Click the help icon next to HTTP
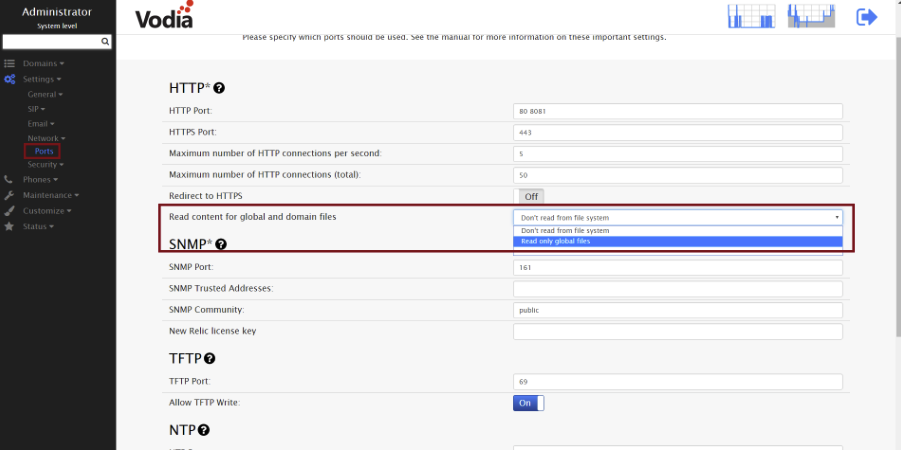The width and height of the screenshot is (901, 452). (x=219, y=88)
